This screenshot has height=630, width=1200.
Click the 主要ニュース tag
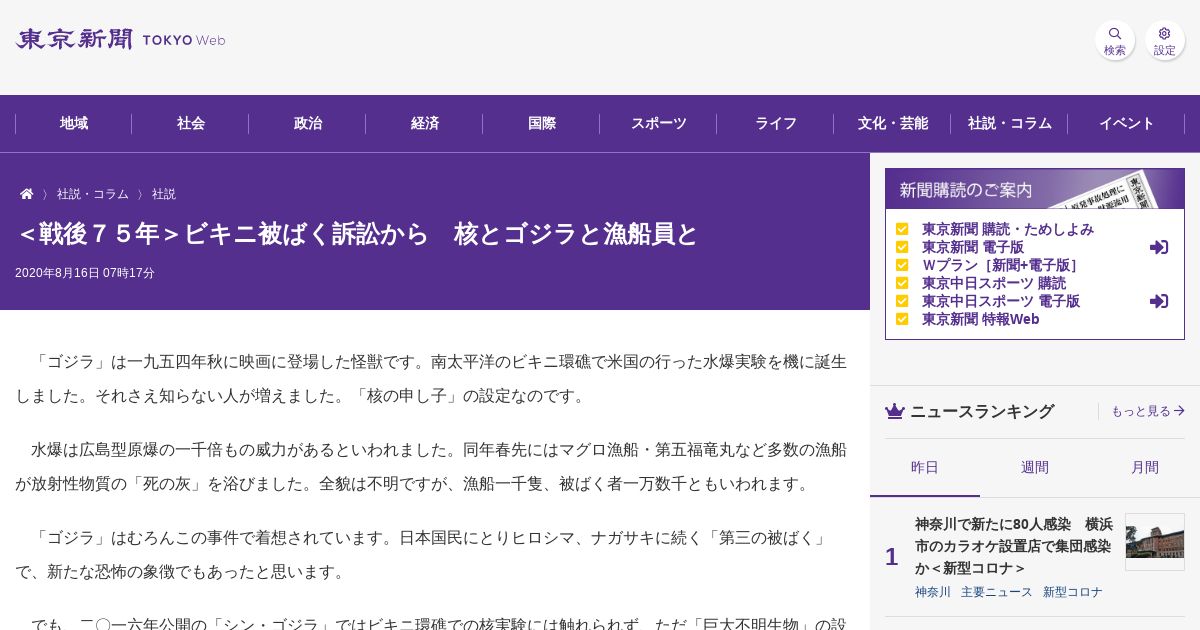click(997, 592)
